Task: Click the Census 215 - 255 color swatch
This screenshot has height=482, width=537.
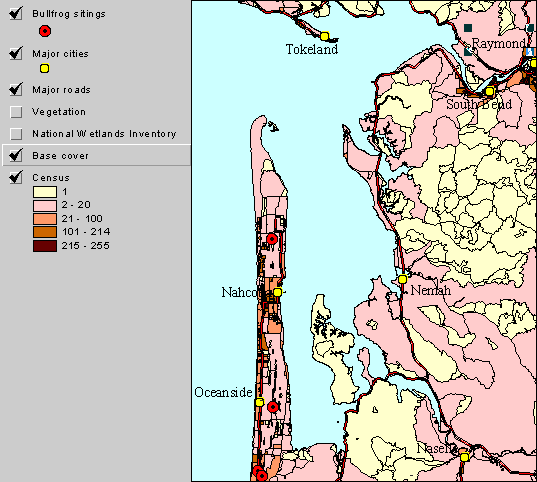Action: tap(45, 246)
